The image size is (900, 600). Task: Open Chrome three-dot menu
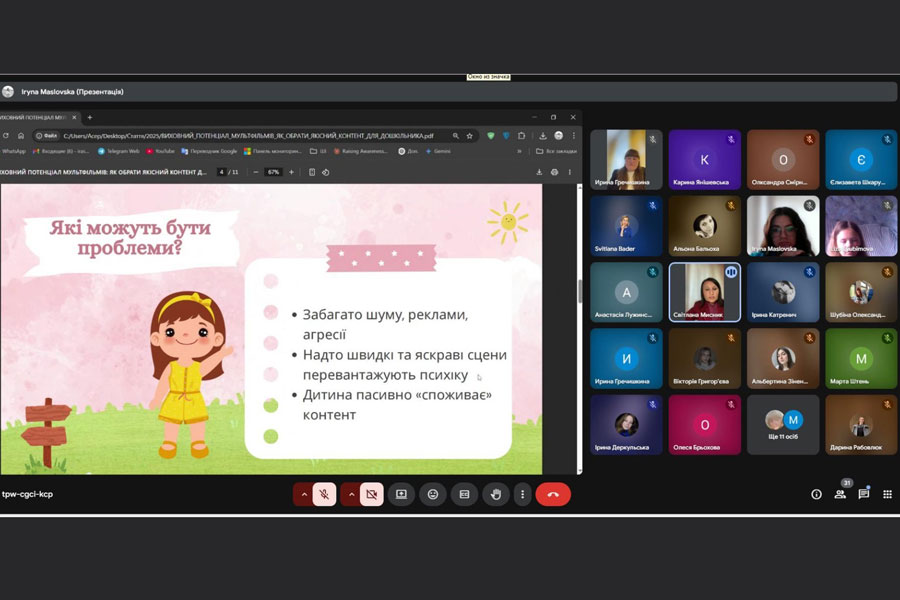tap(573, 136)
